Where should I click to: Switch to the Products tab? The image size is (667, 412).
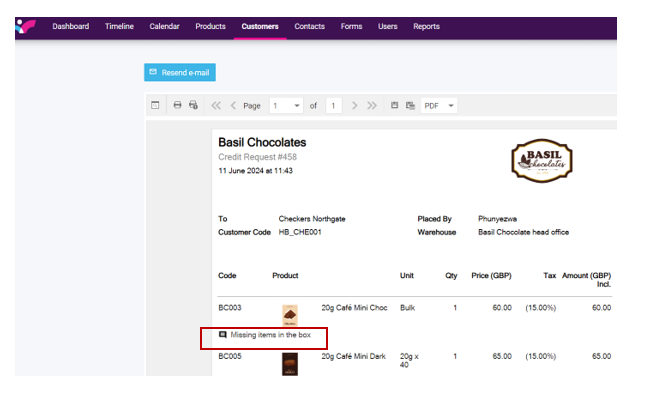[x=210, y=27]
